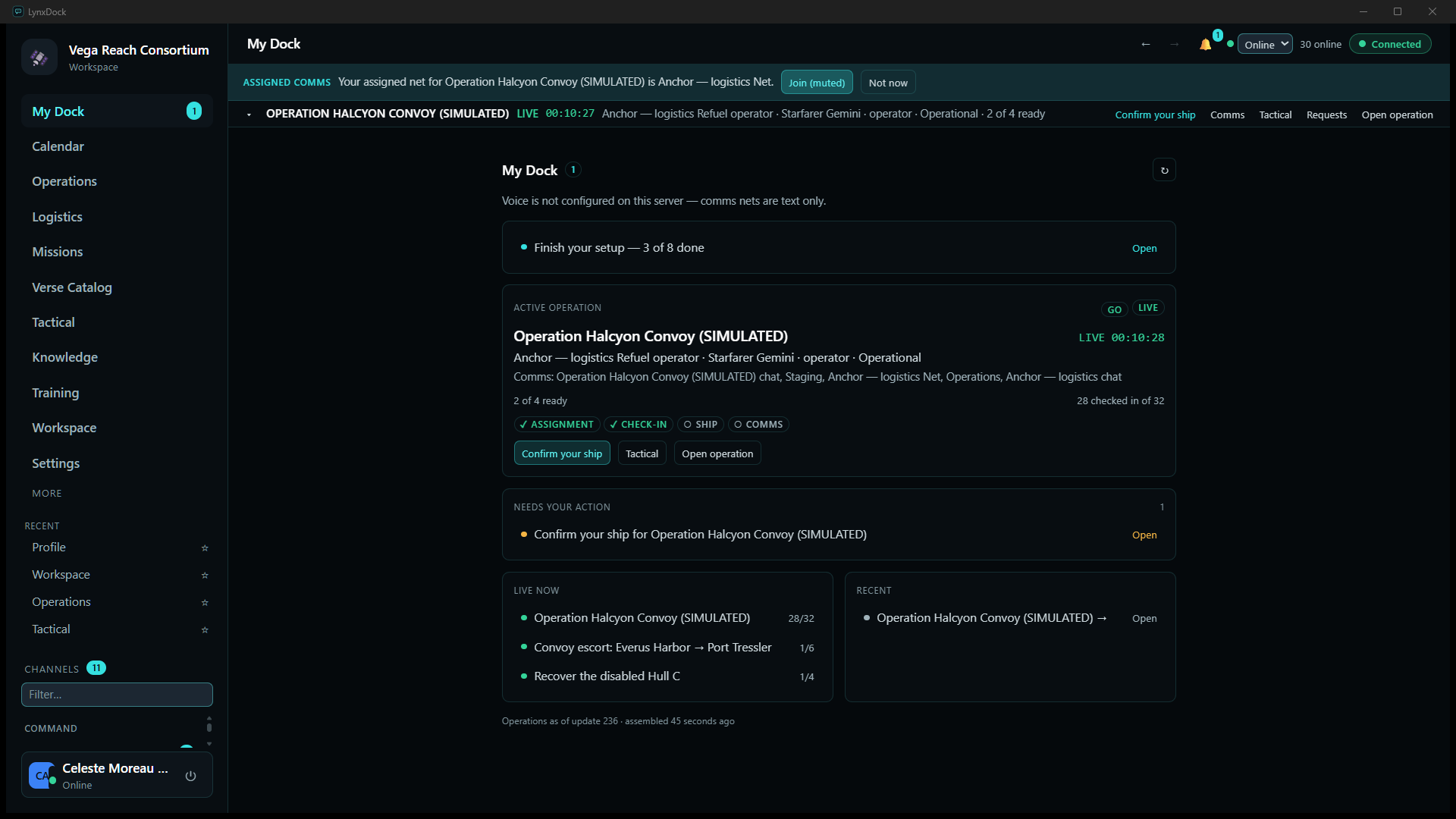The width and height of the screenshot is (1456, 819).
Task: Click the Operation Halcyon Convoy (SIMULATED) card title
Action: (x=651, y=336)
